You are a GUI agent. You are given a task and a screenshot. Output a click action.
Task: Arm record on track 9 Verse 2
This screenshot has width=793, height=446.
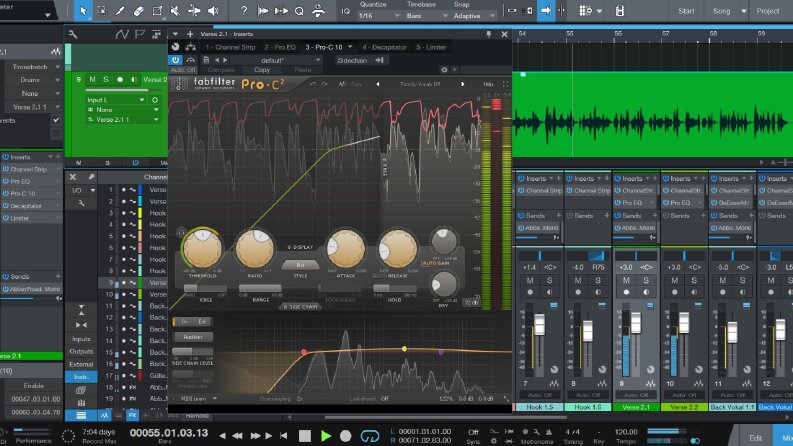(x=120, y=79)
